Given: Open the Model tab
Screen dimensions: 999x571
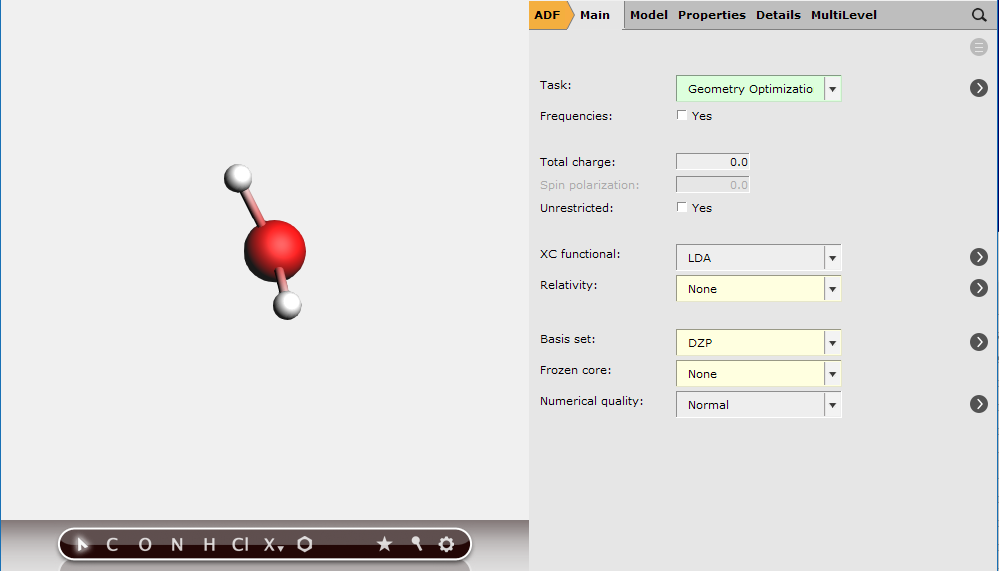Looking at the screenshot, I should [648, 15].
